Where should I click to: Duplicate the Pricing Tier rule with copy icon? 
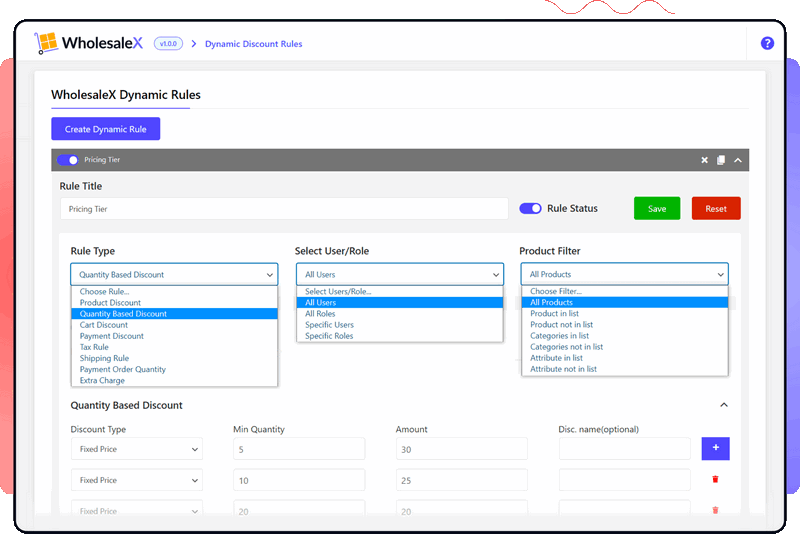pyautogui.click(x=721, y=160)
